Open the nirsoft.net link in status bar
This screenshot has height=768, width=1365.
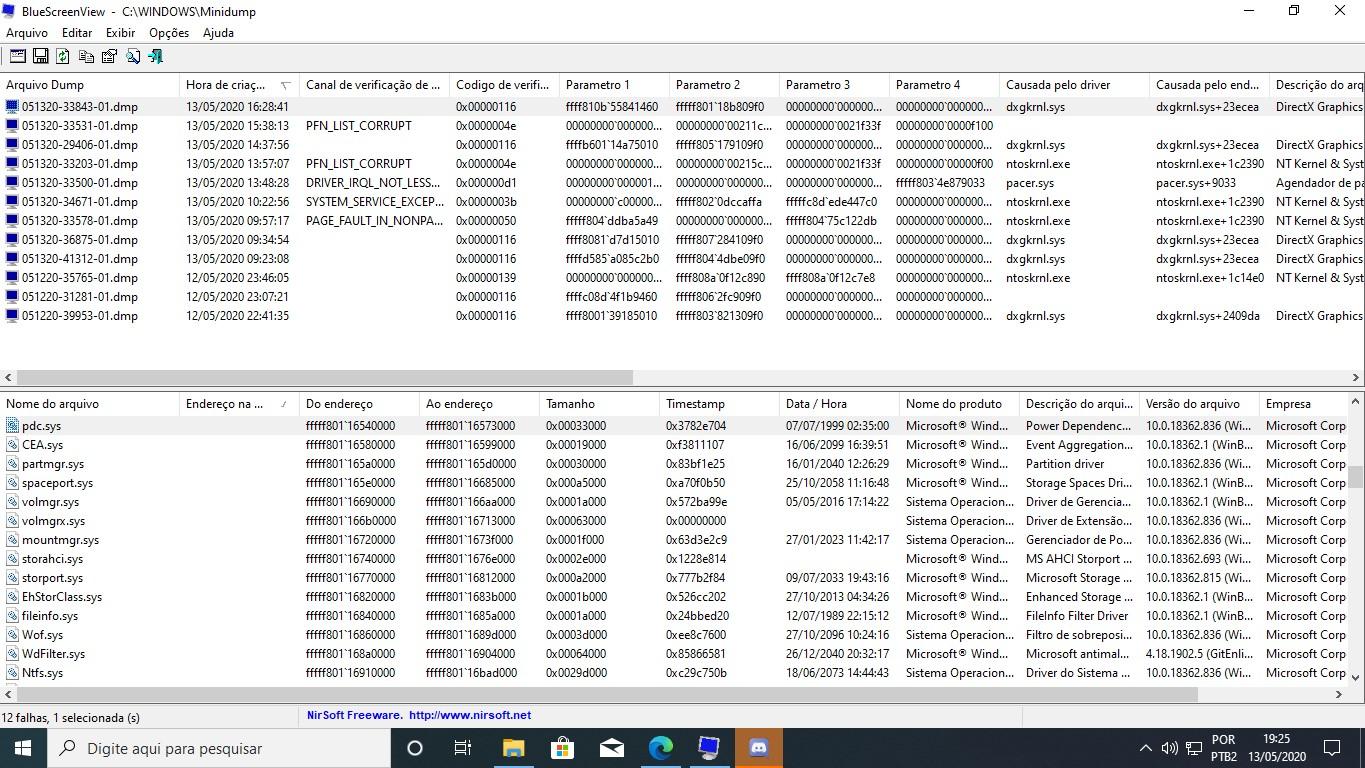pyautogui.click(x=470, y=716)
